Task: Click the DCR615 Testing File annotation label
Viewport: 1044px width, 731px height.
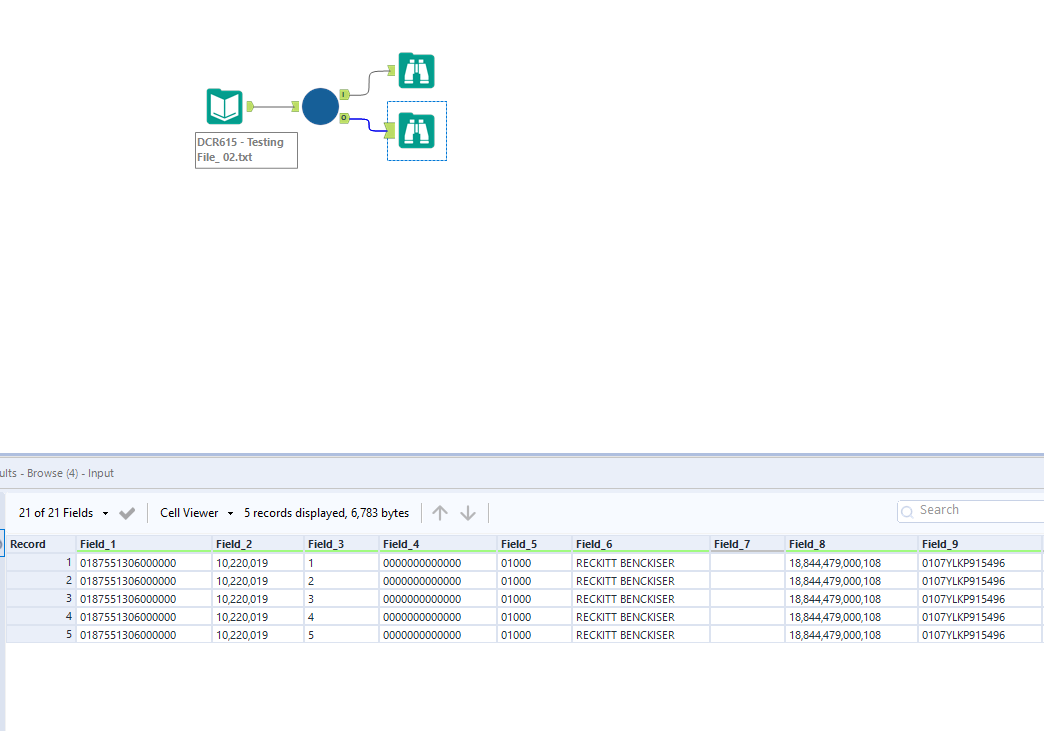Action: pyautogui.click(x=246, y=150)
